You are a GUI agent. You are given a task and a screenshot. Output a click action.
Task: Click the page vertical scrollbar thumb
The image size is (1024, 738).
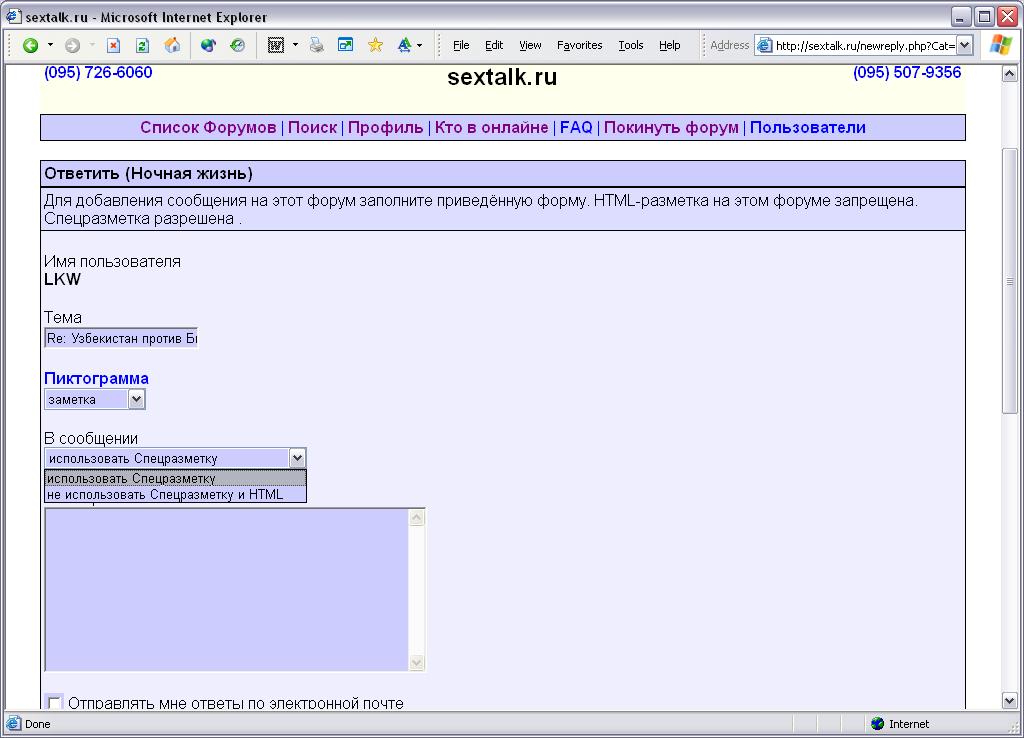[1009, 280]
